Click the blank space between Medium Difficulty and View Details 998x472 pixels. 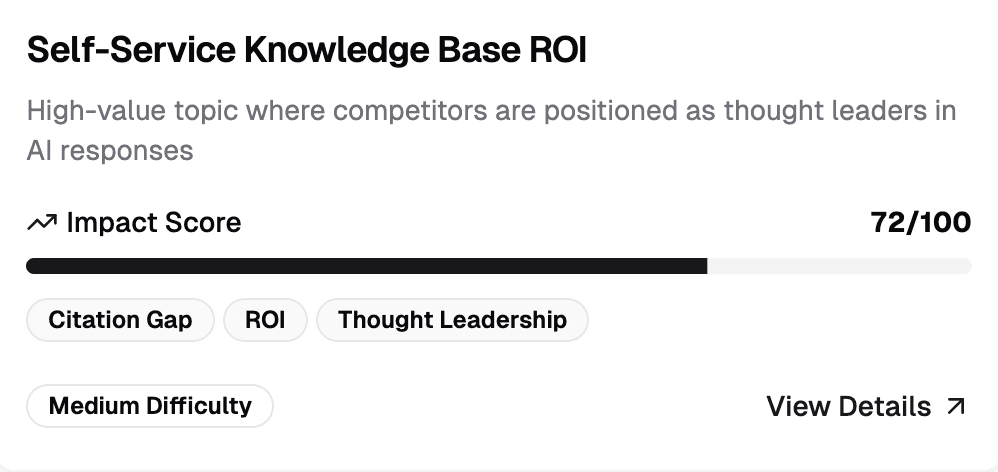pos(519,406)
